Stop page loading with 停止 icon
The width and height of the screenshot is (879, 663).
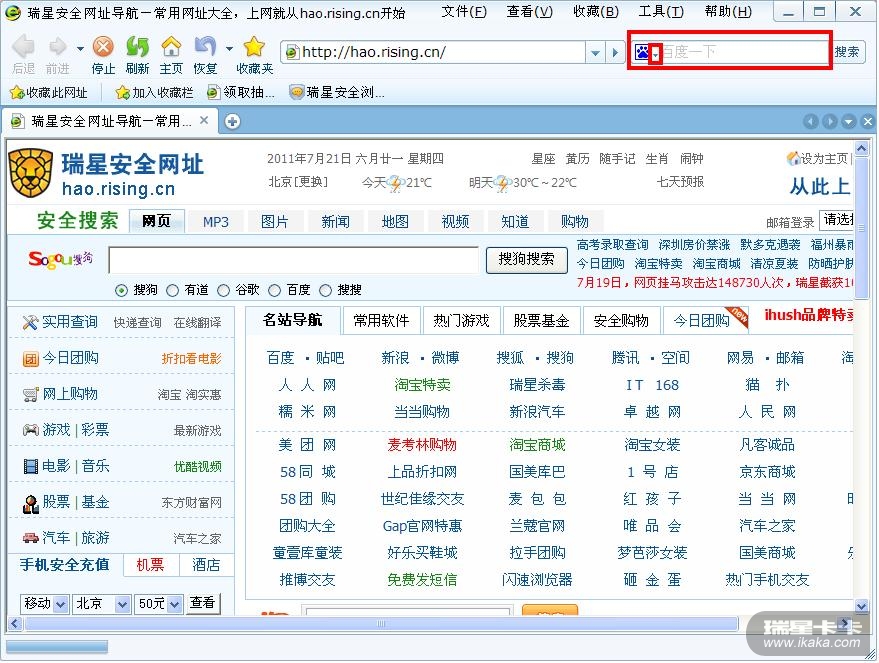click(x=103, y=47)
